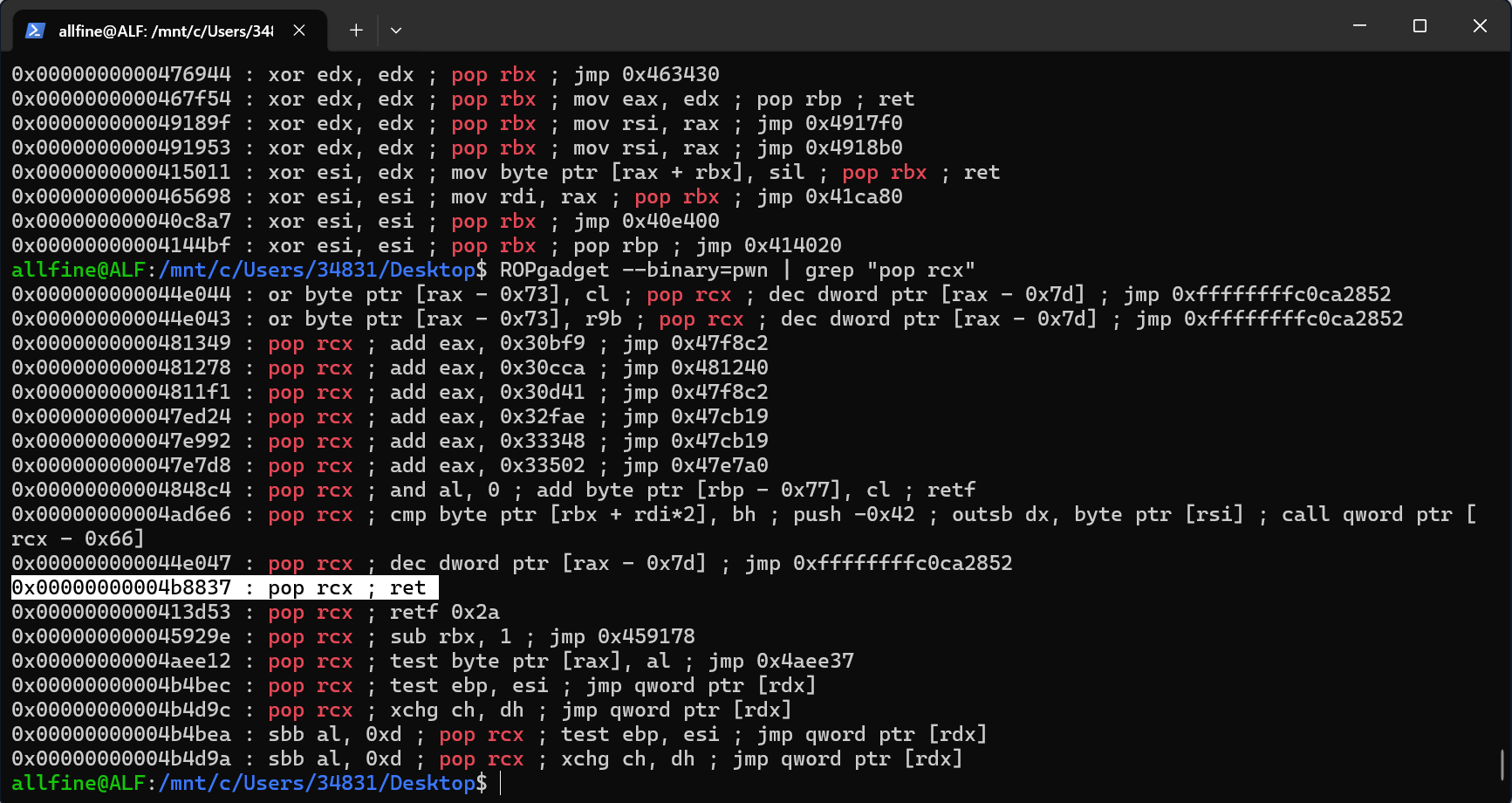Click the text "add eax, 0x30bf9"

pos(488,343)
